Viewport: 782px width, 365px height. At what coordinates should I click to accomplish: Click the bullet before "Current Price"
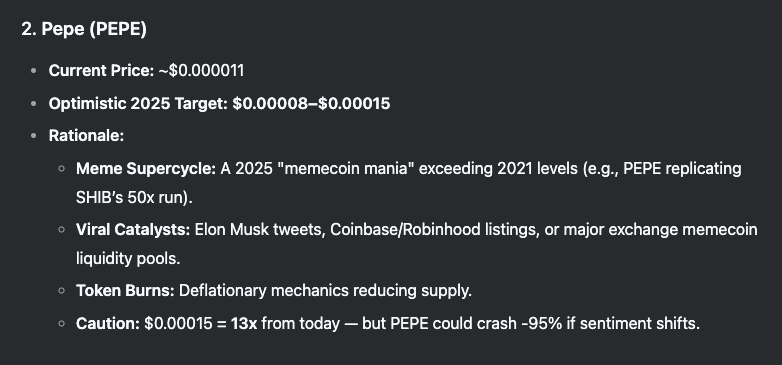tap(33, 71)
